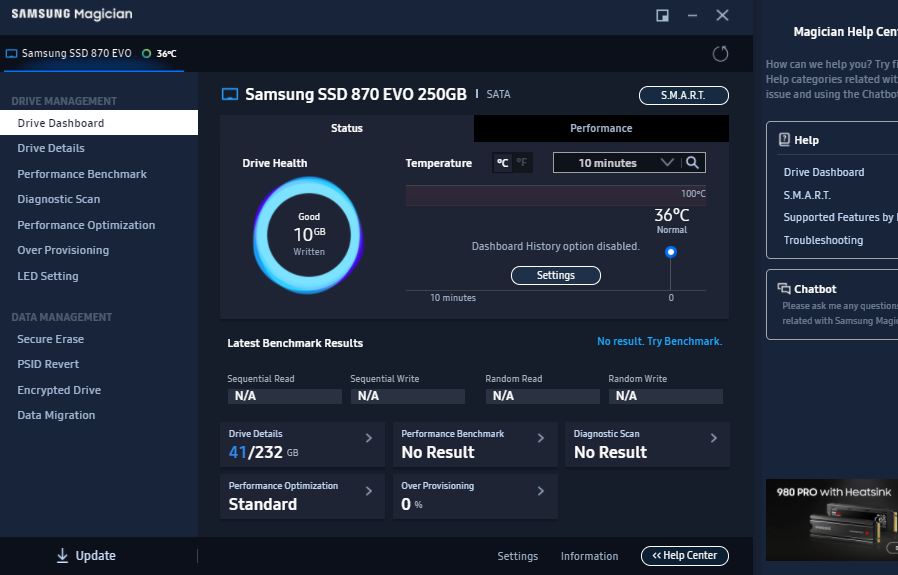The width and height of the screenshot is (898, 575).
Task: Expand the Performance Benchmark card arrow
Action: coord(541,438)
